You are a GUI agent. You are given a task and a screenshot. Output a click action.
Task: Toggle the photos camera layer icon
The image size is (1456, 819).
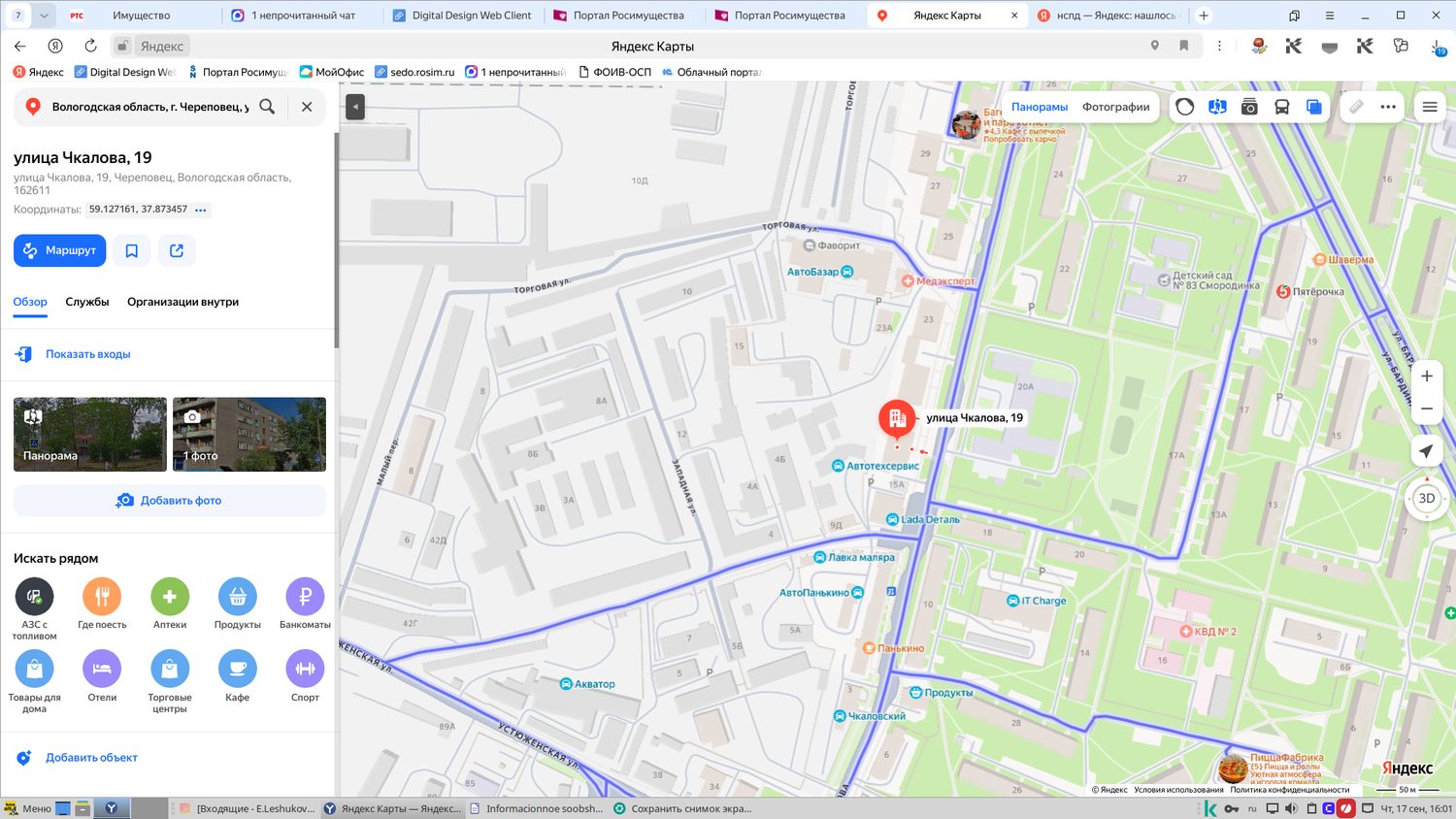point(1249,107)
